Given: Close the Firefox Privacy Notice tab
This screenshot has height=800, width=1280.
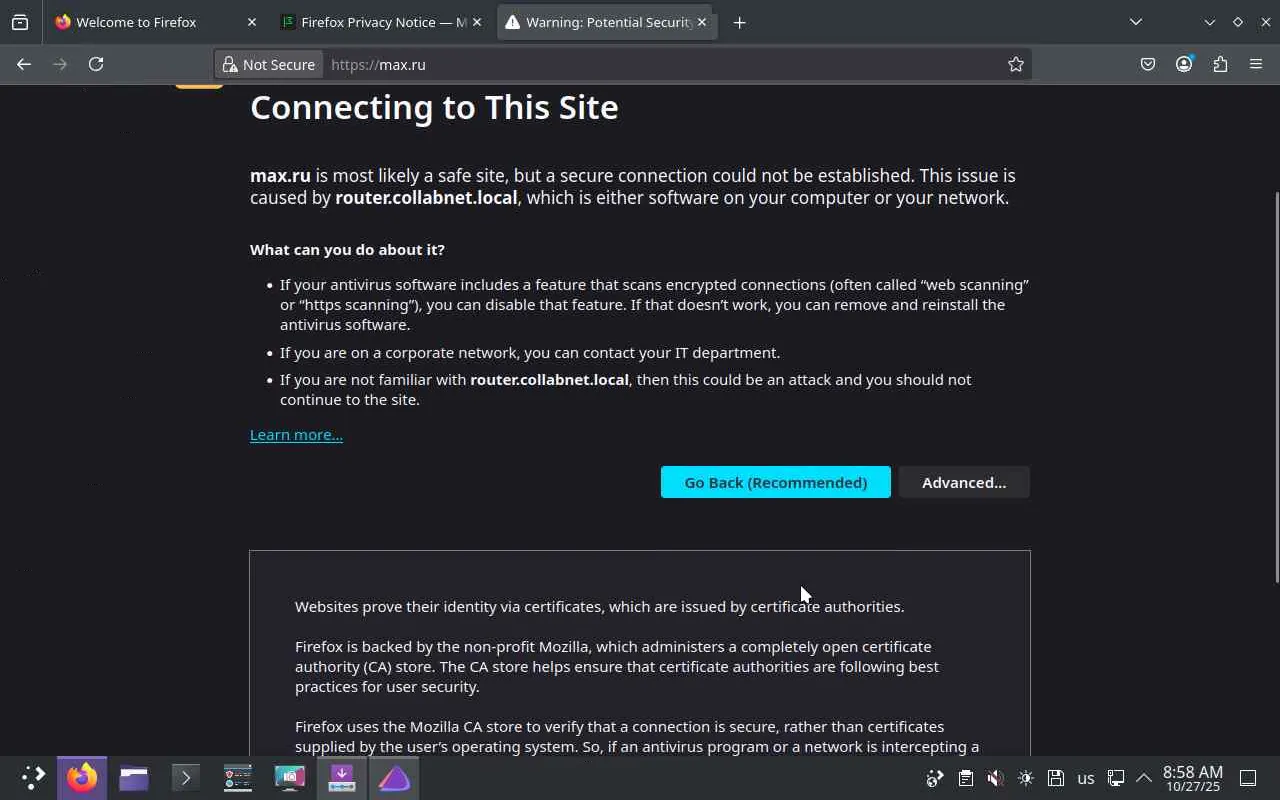Looking at the screenshot, I should click(x=477, y=22).
